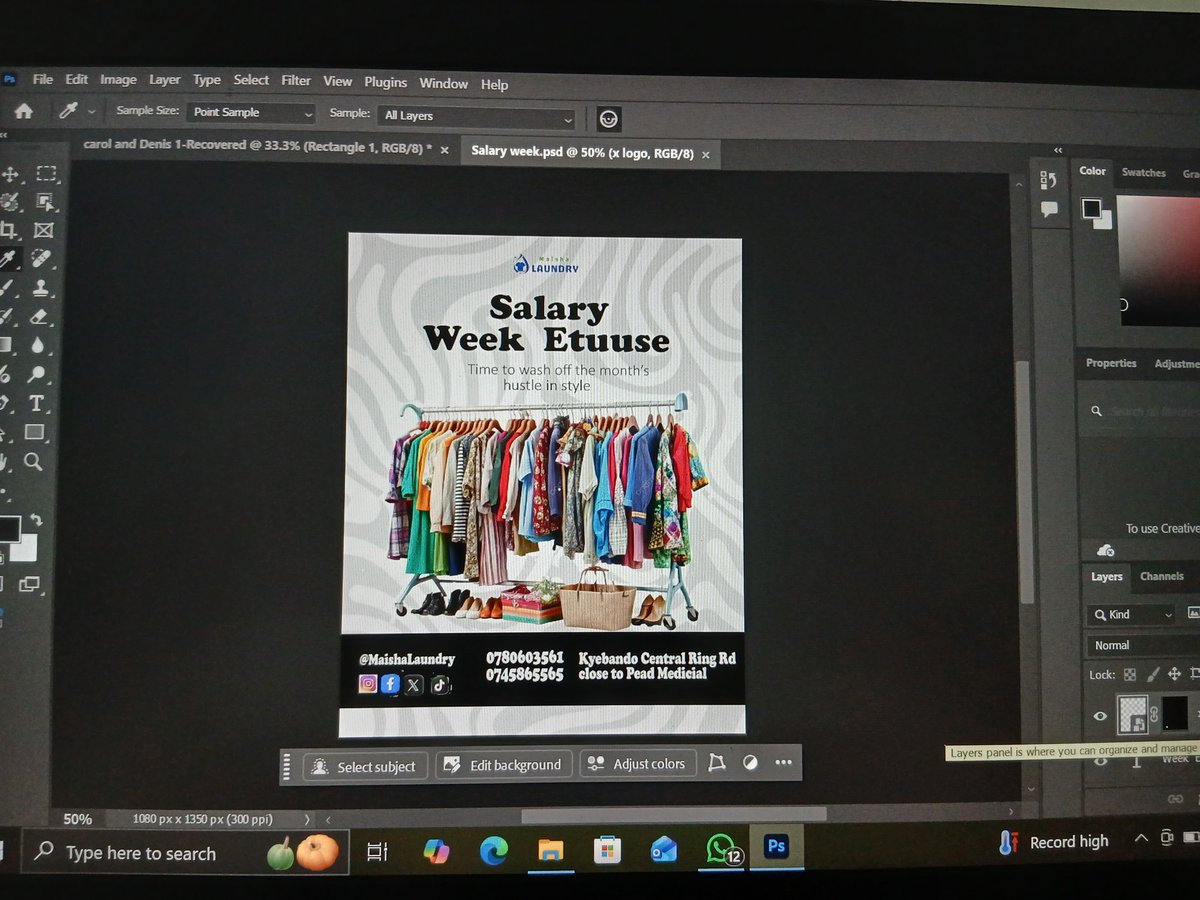Select the Horizontal Type tool
1200x900 pixels.
point(36,404)
